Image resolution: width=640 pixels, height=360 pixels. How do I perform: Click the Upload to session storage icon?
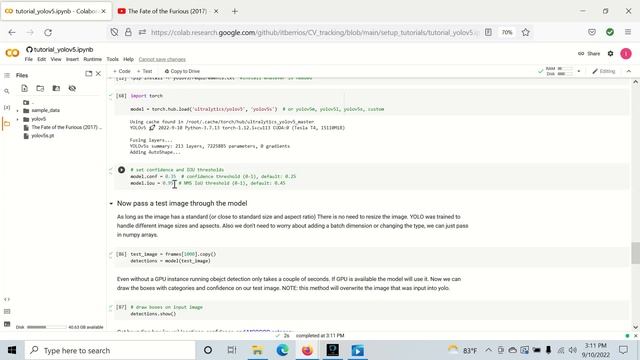pos(24,88)
